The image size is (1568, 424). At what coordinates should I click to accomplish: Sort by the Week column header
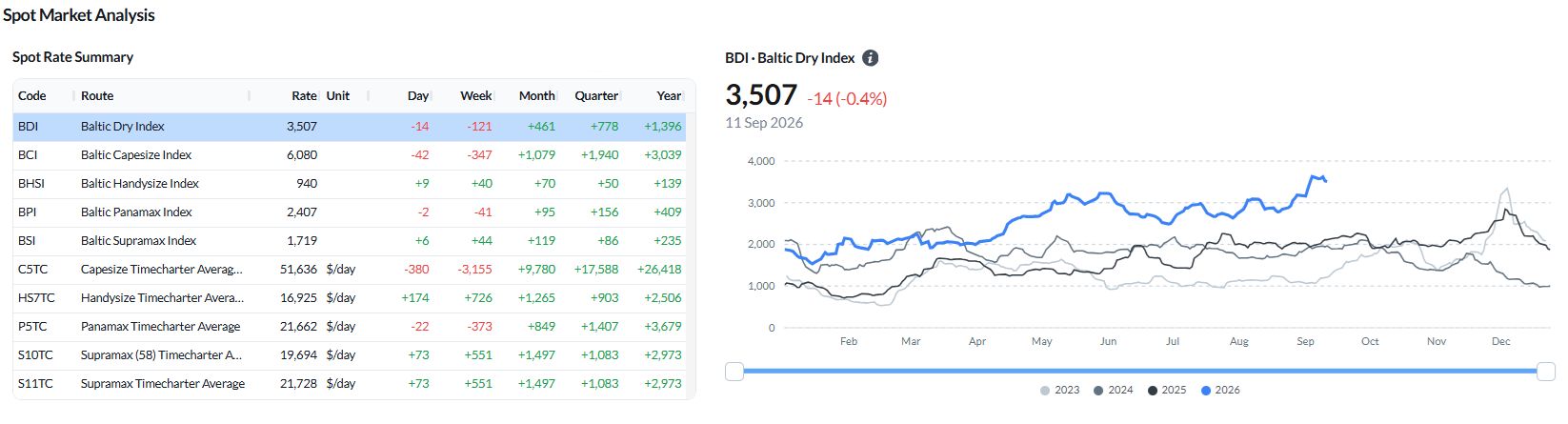(475, 96)
